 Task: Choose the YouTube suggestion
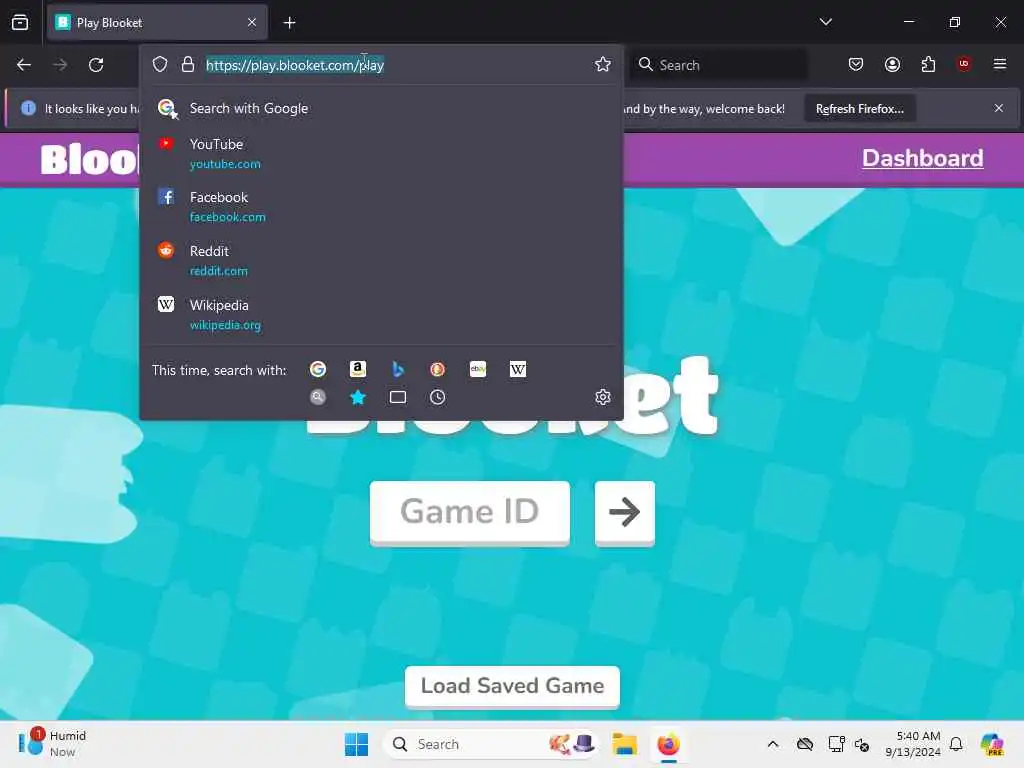click(x=381, y=153)
